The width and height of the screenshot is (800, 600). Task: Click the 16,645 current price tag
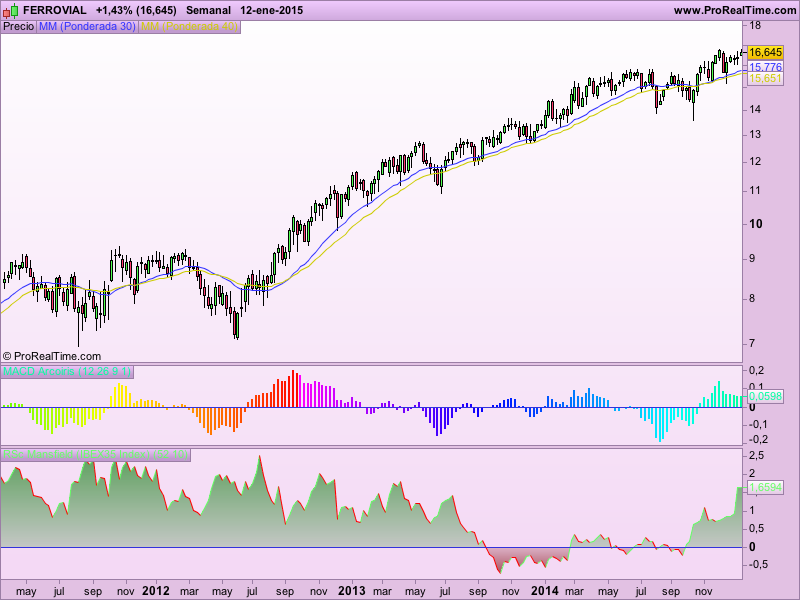tap(765, 52)
